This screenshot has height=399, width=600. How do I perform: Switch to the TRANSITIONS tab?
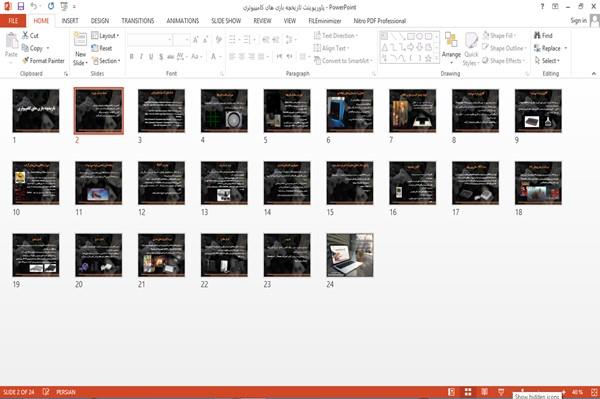138,21
